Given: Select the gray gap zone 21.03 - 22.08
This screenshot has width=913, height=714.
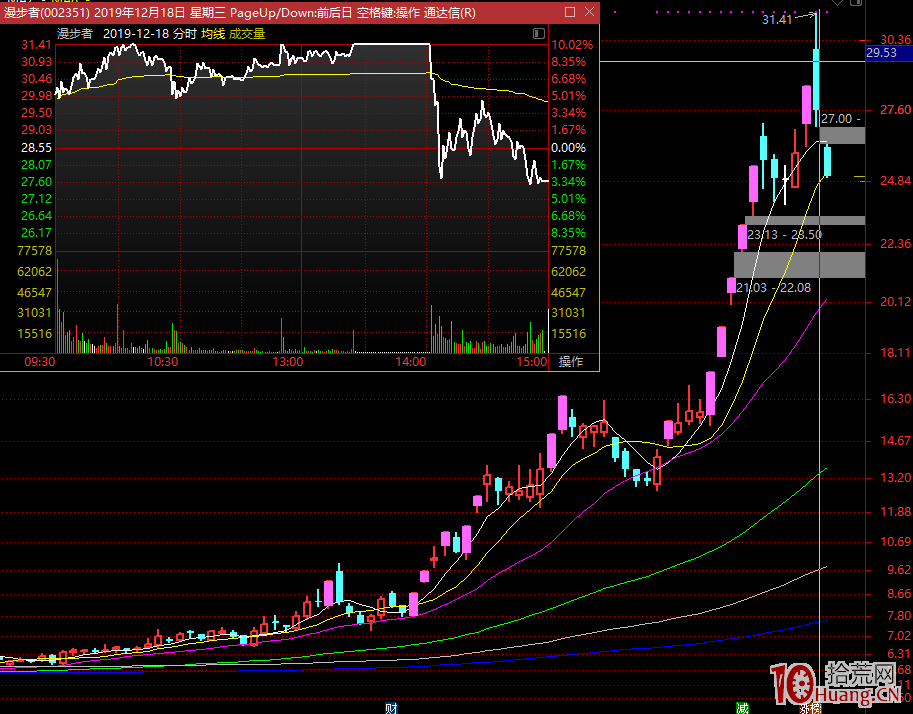Looking at the screenshot, I should [x=799, y=264].
